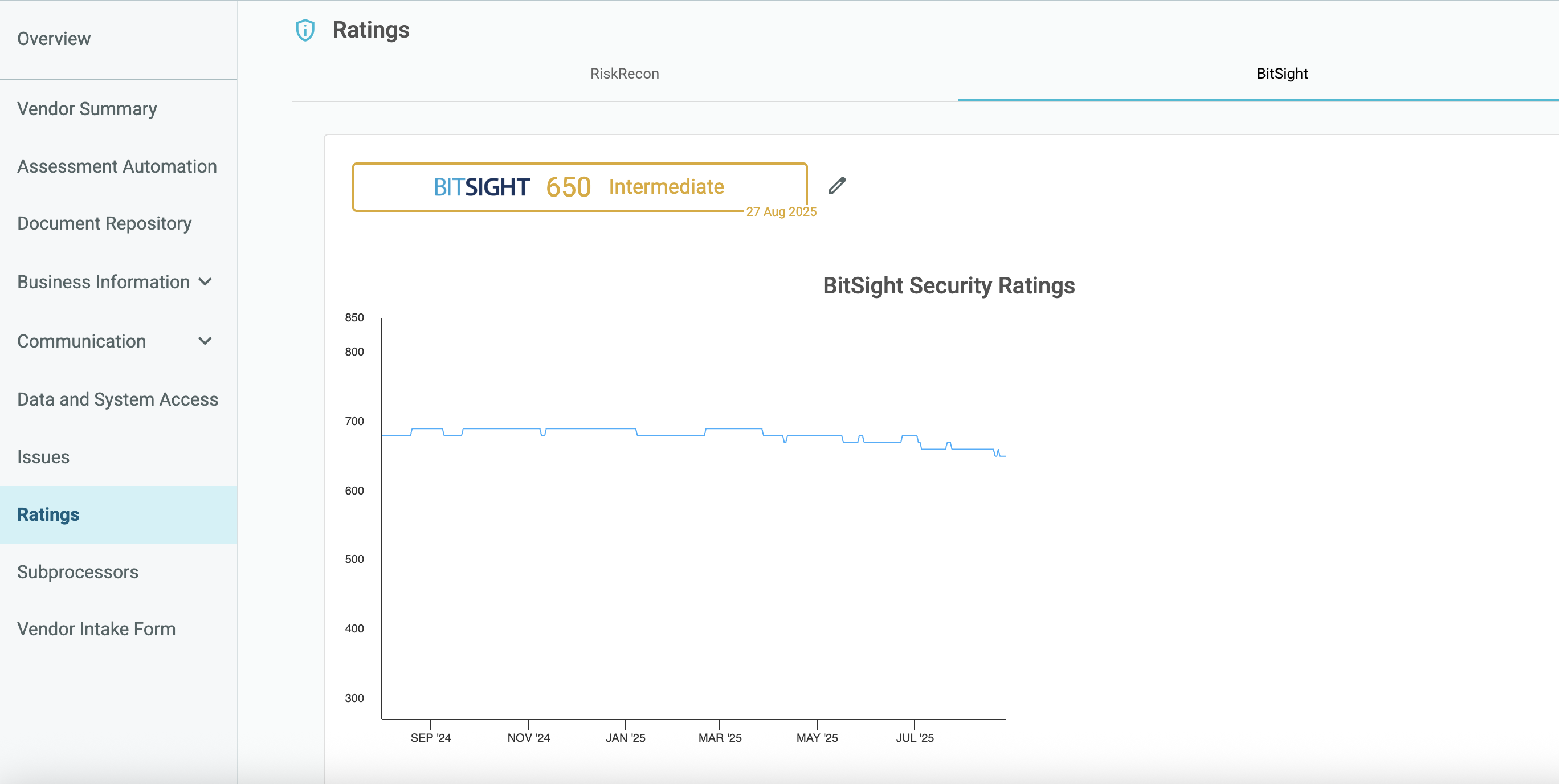The image size is (1559, 784).
Task: Click the BITSIGHT logo in score badge
Action: click(481, 187)
